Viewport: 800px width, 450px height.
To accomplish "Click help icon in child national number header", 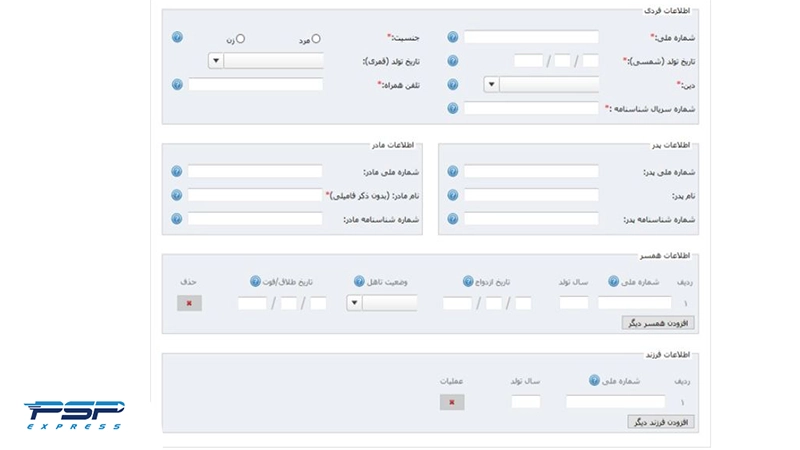I will 594,380.
